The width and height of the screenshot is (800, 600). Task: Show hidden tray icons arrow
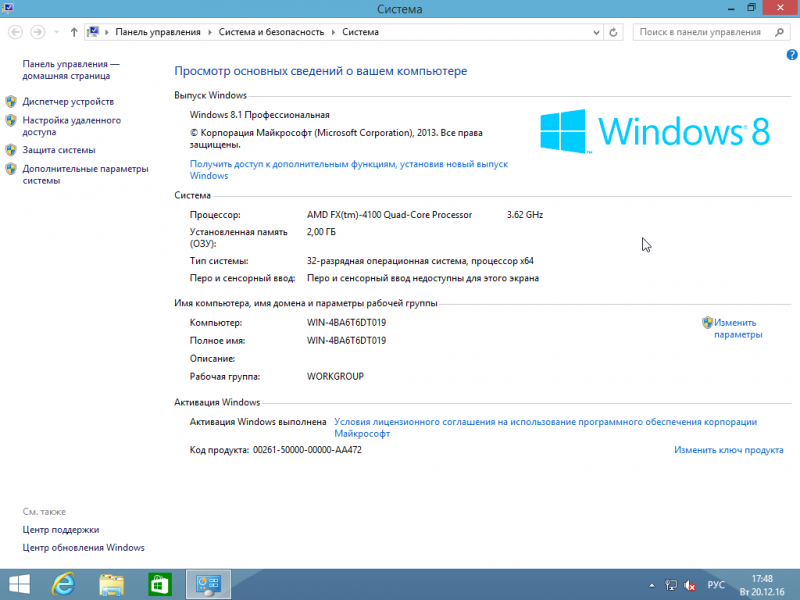pos(652,585)
